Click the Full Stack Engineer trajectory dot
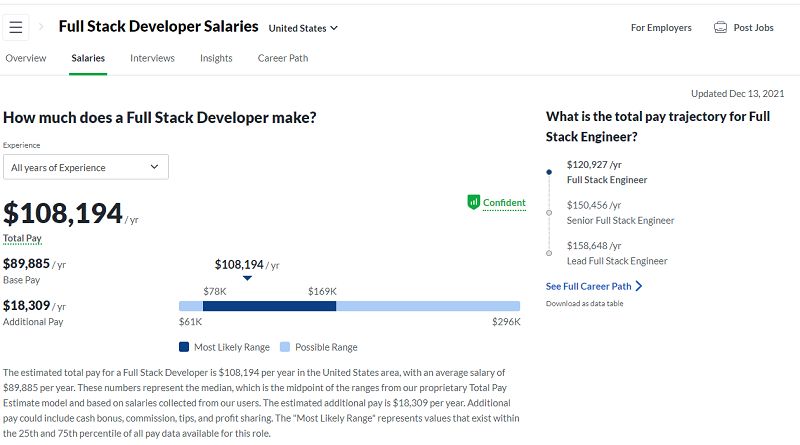 pyautogui.click(x=548, y=172)
